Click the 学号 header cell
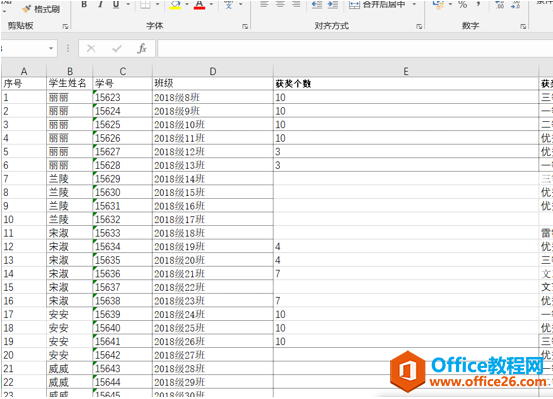553x399 pixels. (123, 84)
